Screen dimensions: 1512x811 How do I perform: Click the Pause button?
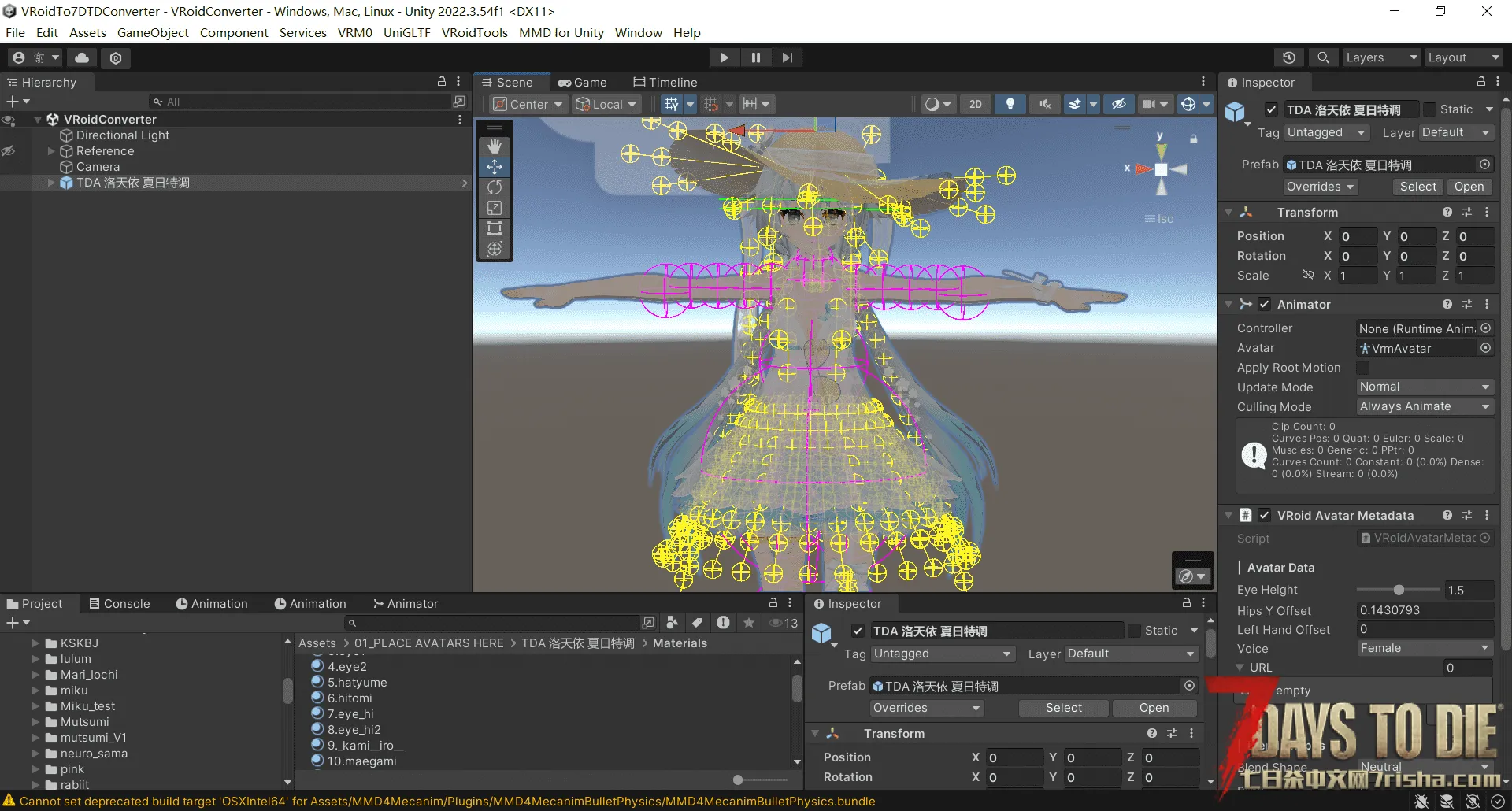click(756, 57)
